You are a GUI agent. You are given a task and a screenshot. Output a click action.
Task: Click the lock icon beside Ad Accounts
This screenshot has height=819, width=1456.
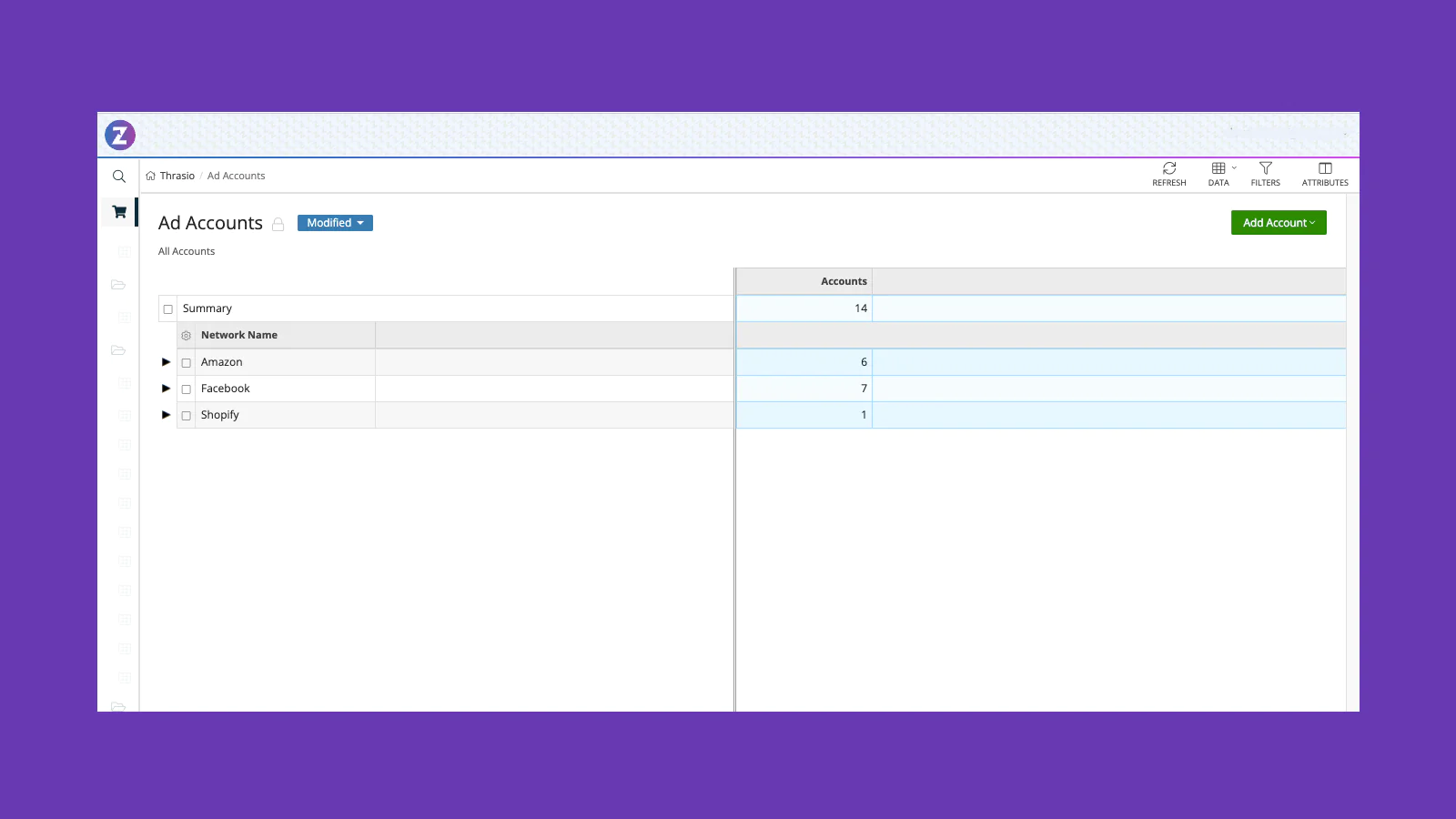click(278, 224)
